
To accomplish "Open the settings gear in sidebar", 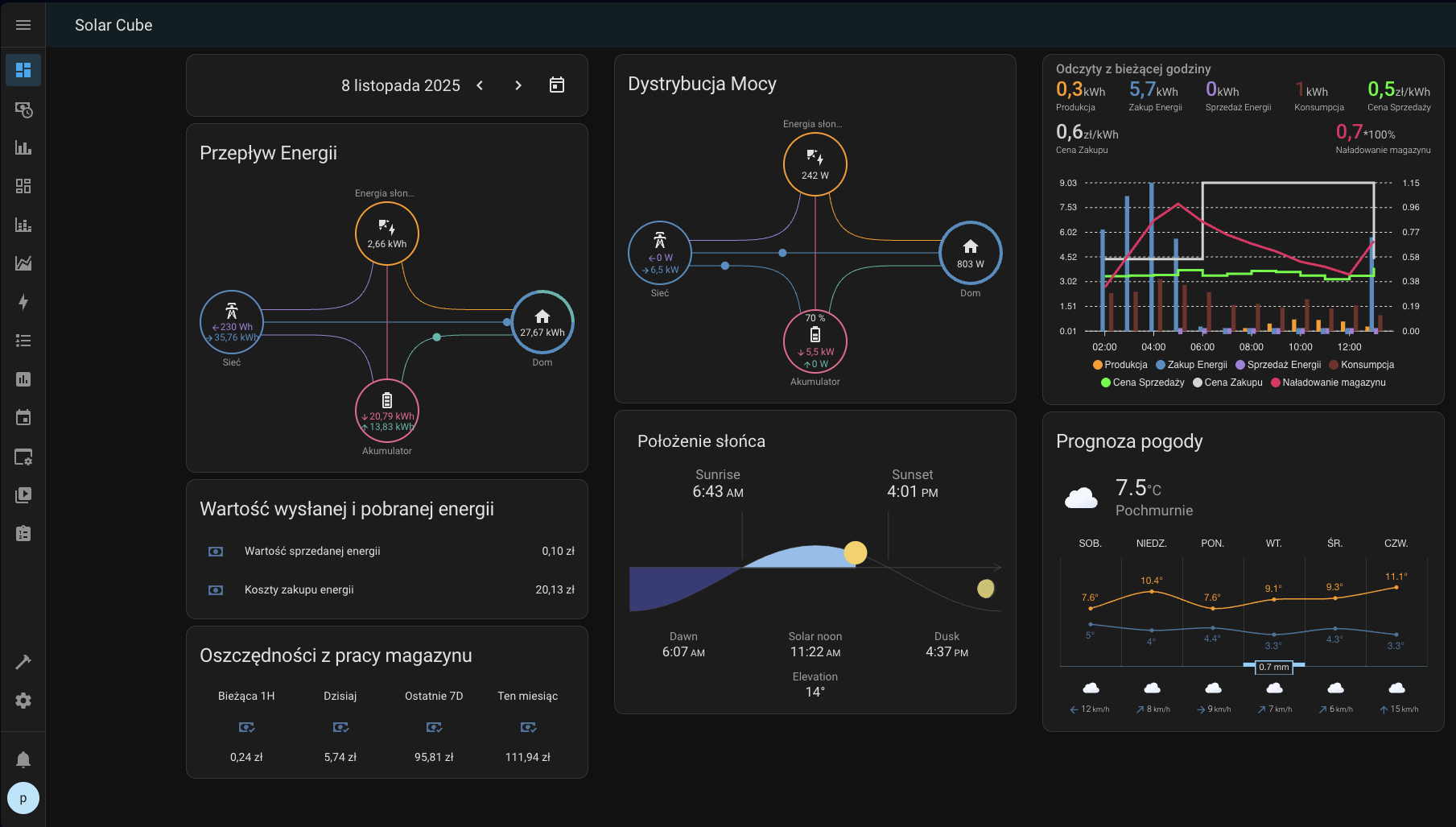I will [23, 701].
